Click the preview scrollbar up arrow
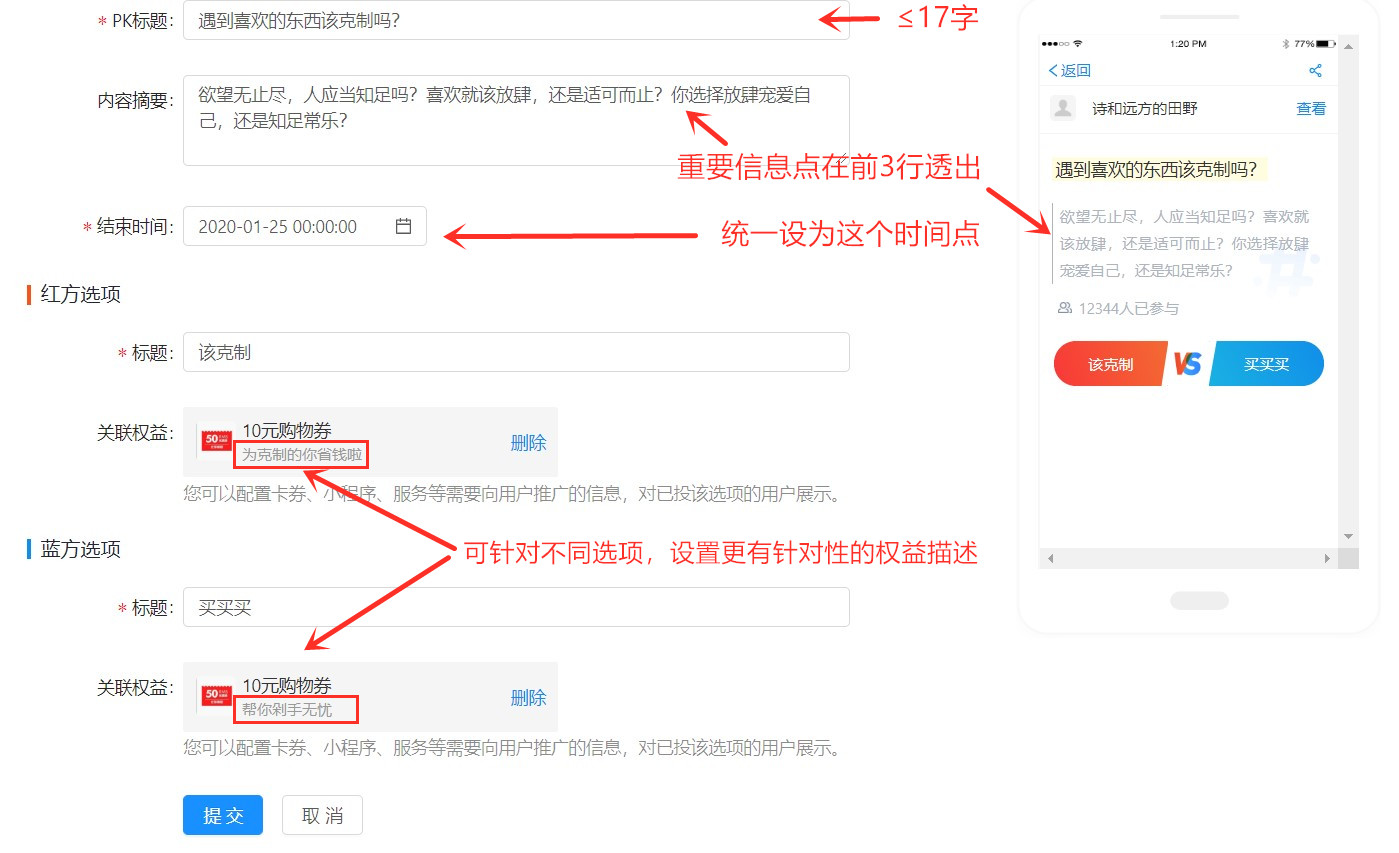The image size is (1399, 853). pyautogui.click(x=1348, y=46)
